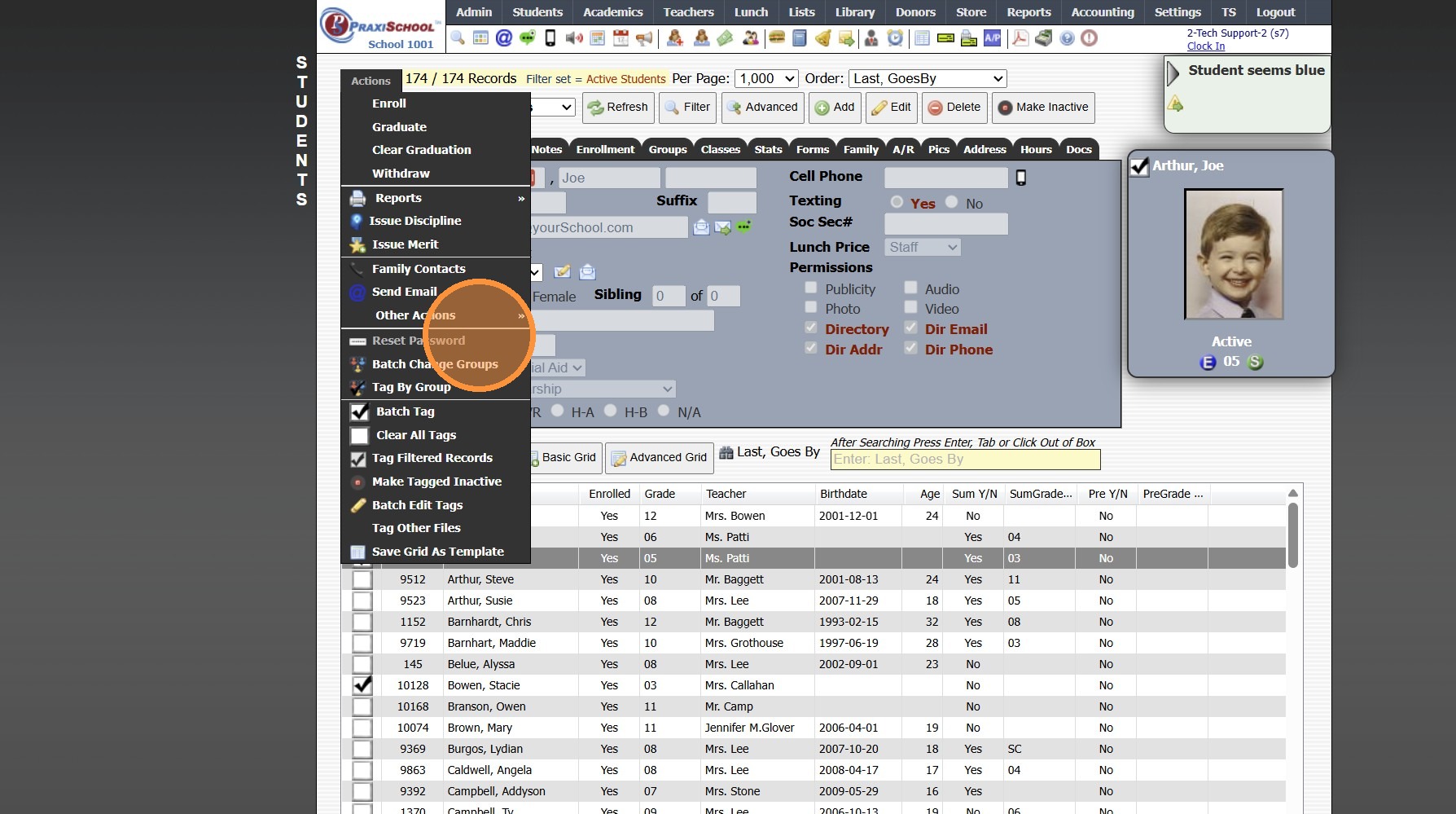Select the Yes radio button for Texting
1456x814 pixels.
pos(897,202)
